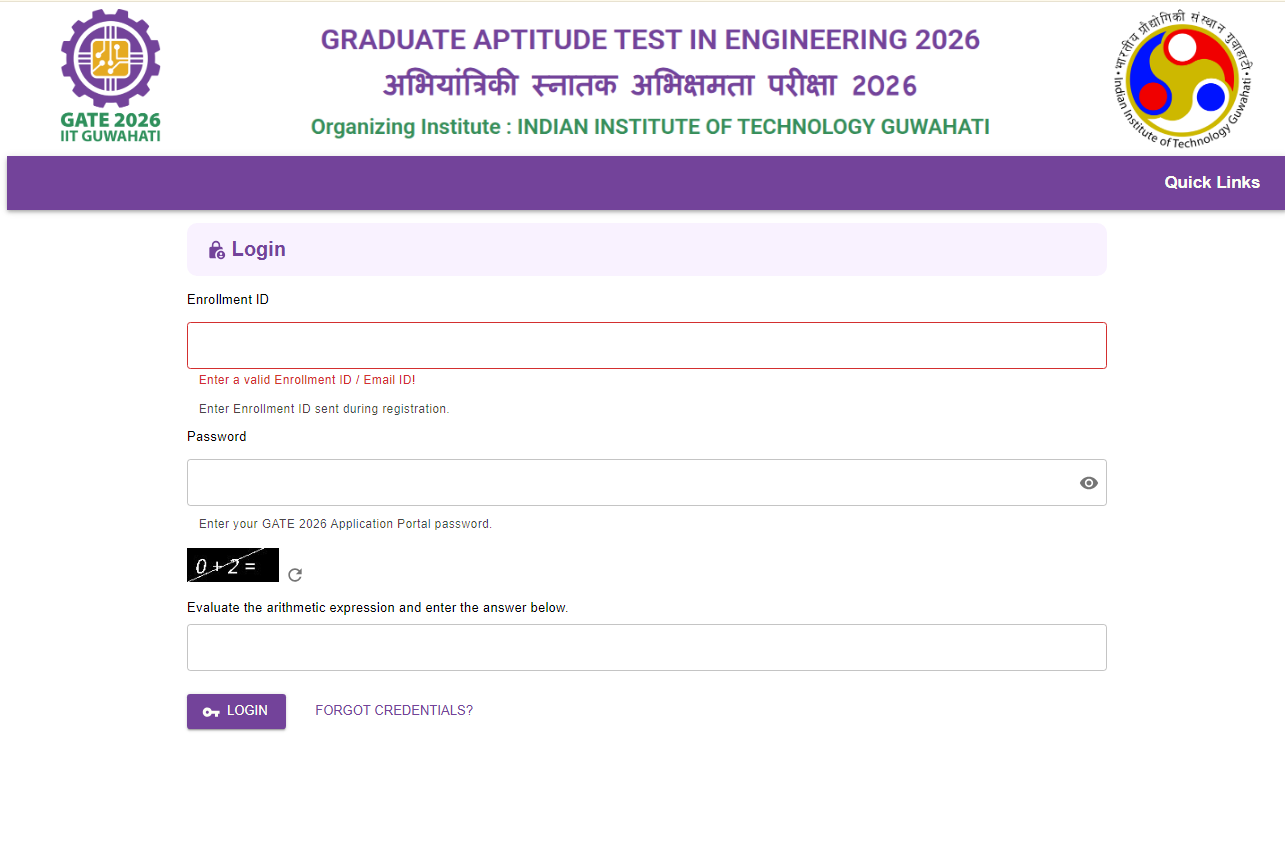
Task: Open the Quick Links menu
Action: tap(1211, 182)
